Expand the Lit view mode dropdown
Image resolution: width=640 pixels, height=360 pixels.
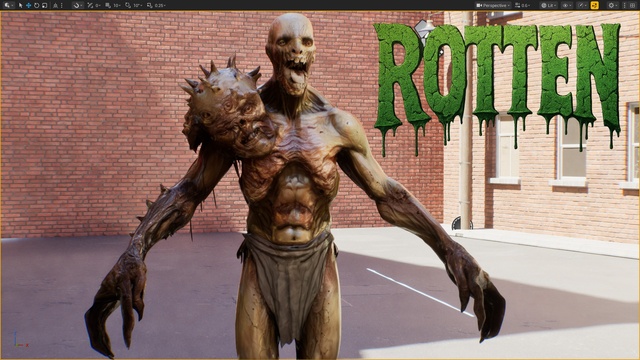tap(549, 5)
